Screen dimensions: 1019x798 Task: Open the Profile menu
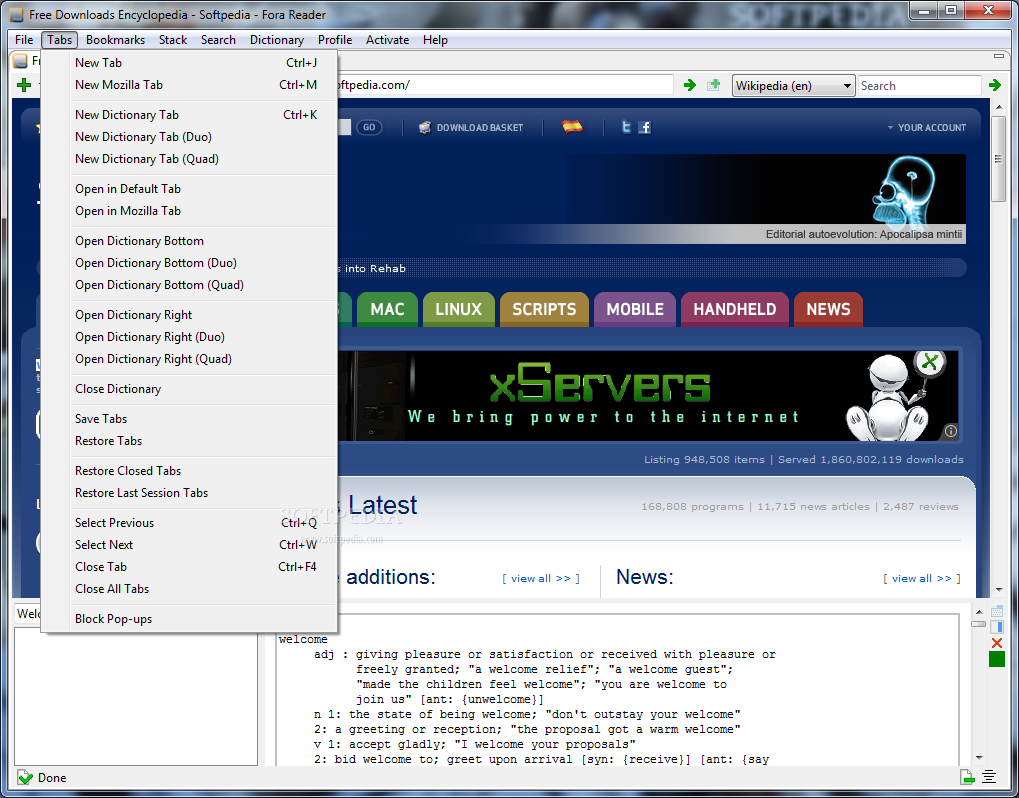click(335, 40)
